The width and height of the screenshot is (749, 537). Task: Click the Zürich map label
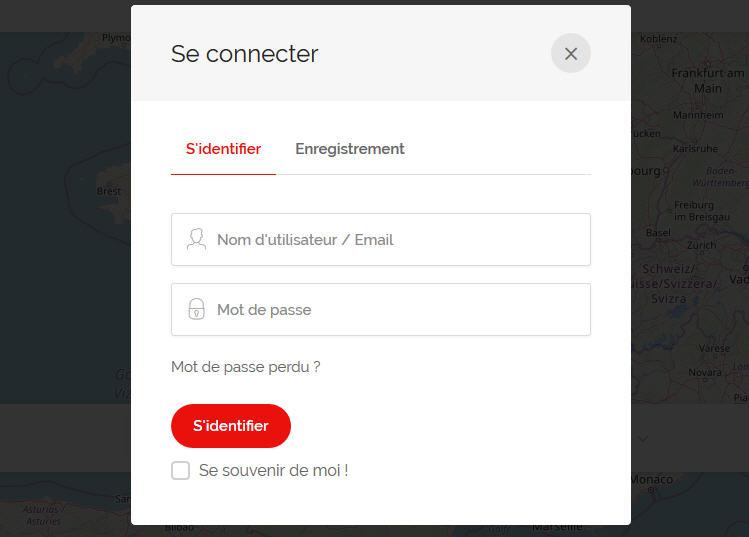tap(701, 244)
